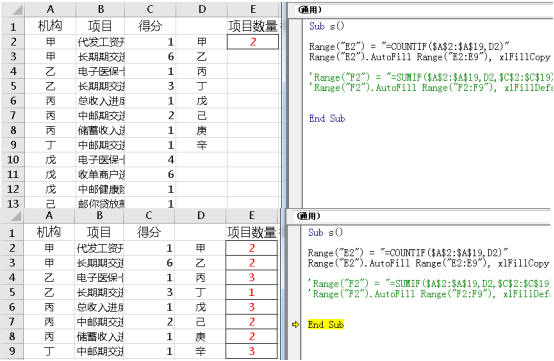This screenshot has height=361, width=554.
Task: Select the cell starting with 邮你贷放
Action: (x=100, y=203)
